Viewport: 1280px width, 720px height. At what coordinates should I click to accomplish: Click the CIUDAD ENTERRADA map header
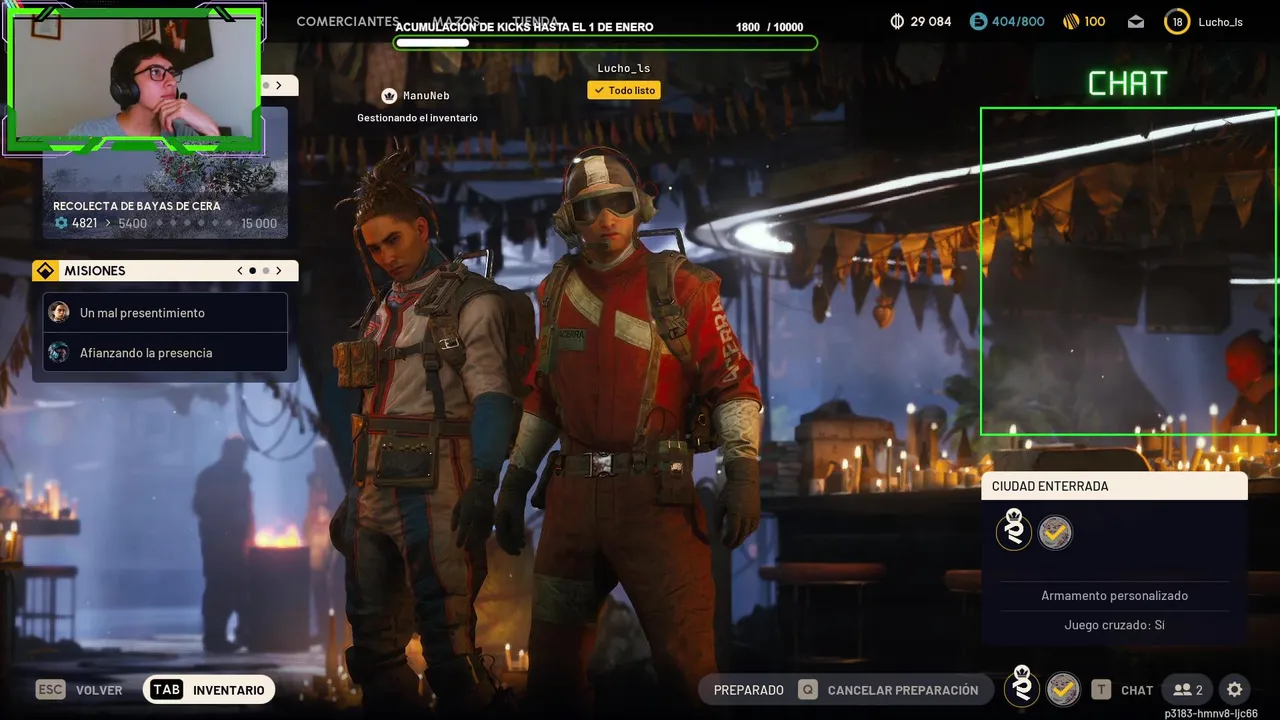[x=1114, y=486]
